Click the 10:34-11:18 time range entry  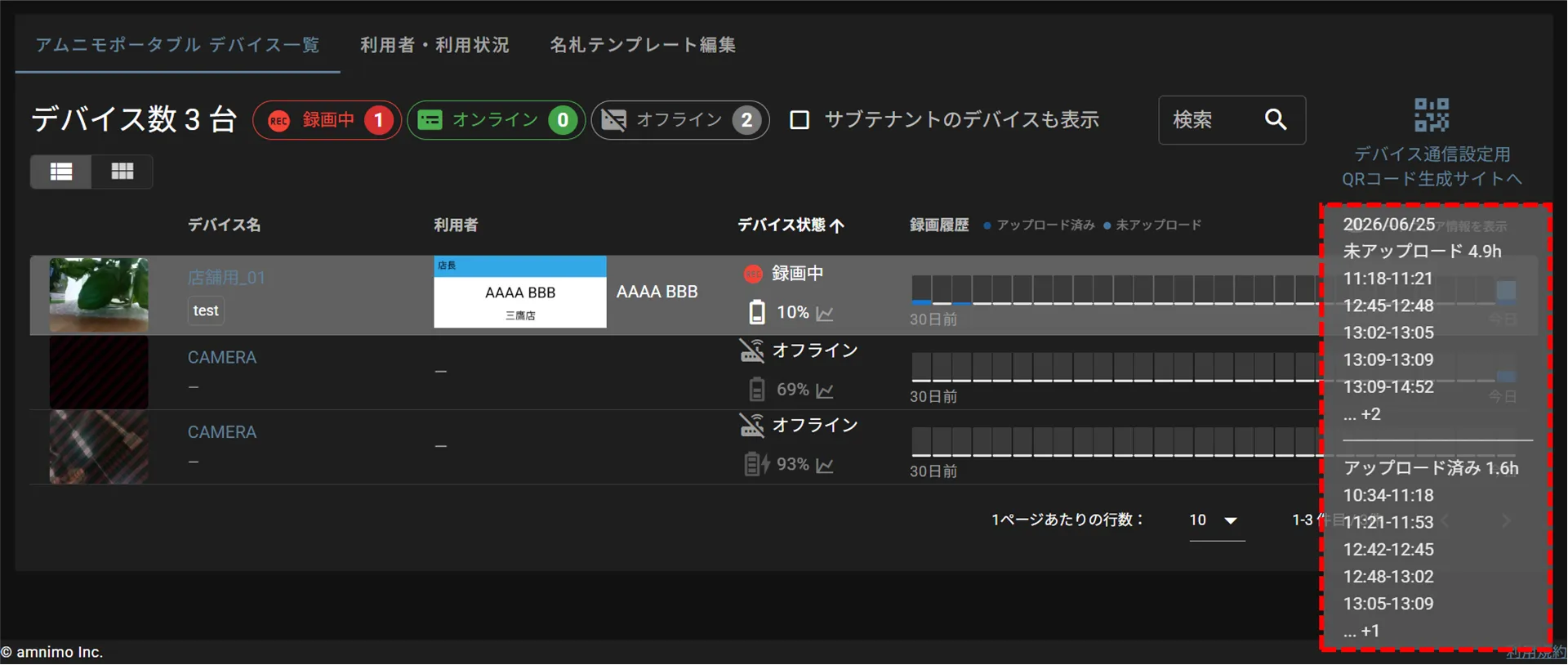1388,496
